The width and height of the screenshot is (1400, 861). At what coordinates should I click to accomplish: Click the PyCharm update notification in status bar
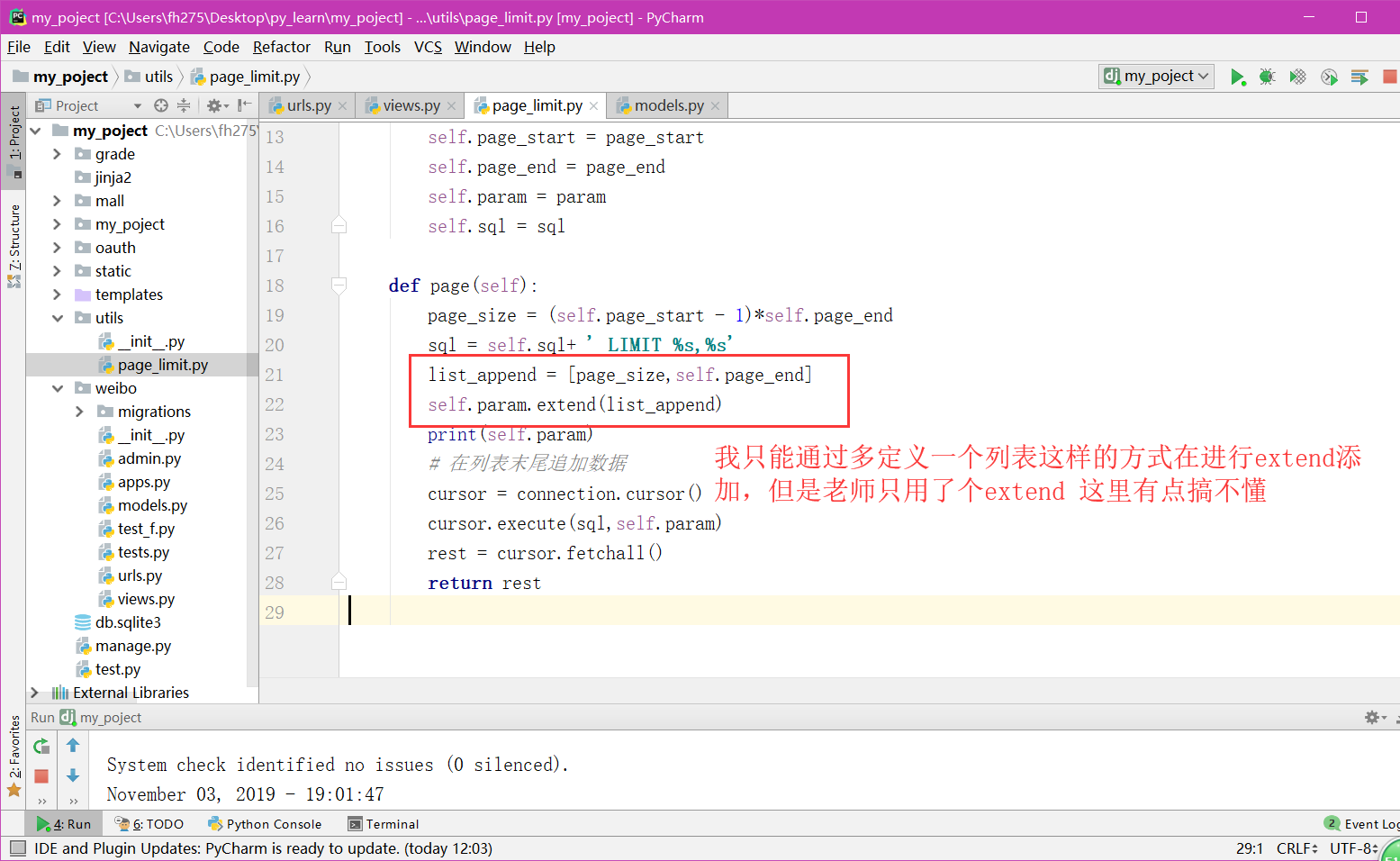pos(263,848)
